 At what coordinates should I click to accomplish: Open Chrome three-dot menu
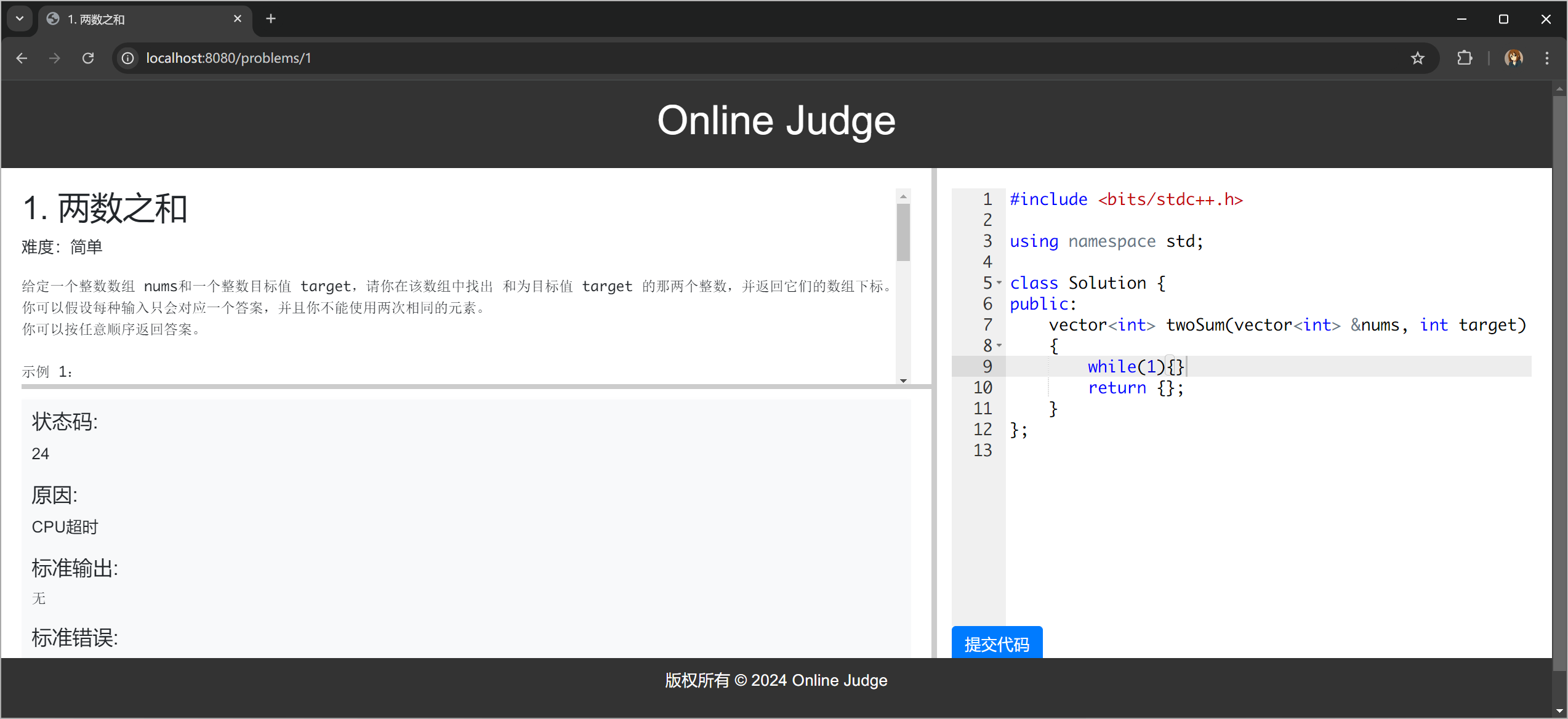pyautogui.click(x=1546, y=58)
